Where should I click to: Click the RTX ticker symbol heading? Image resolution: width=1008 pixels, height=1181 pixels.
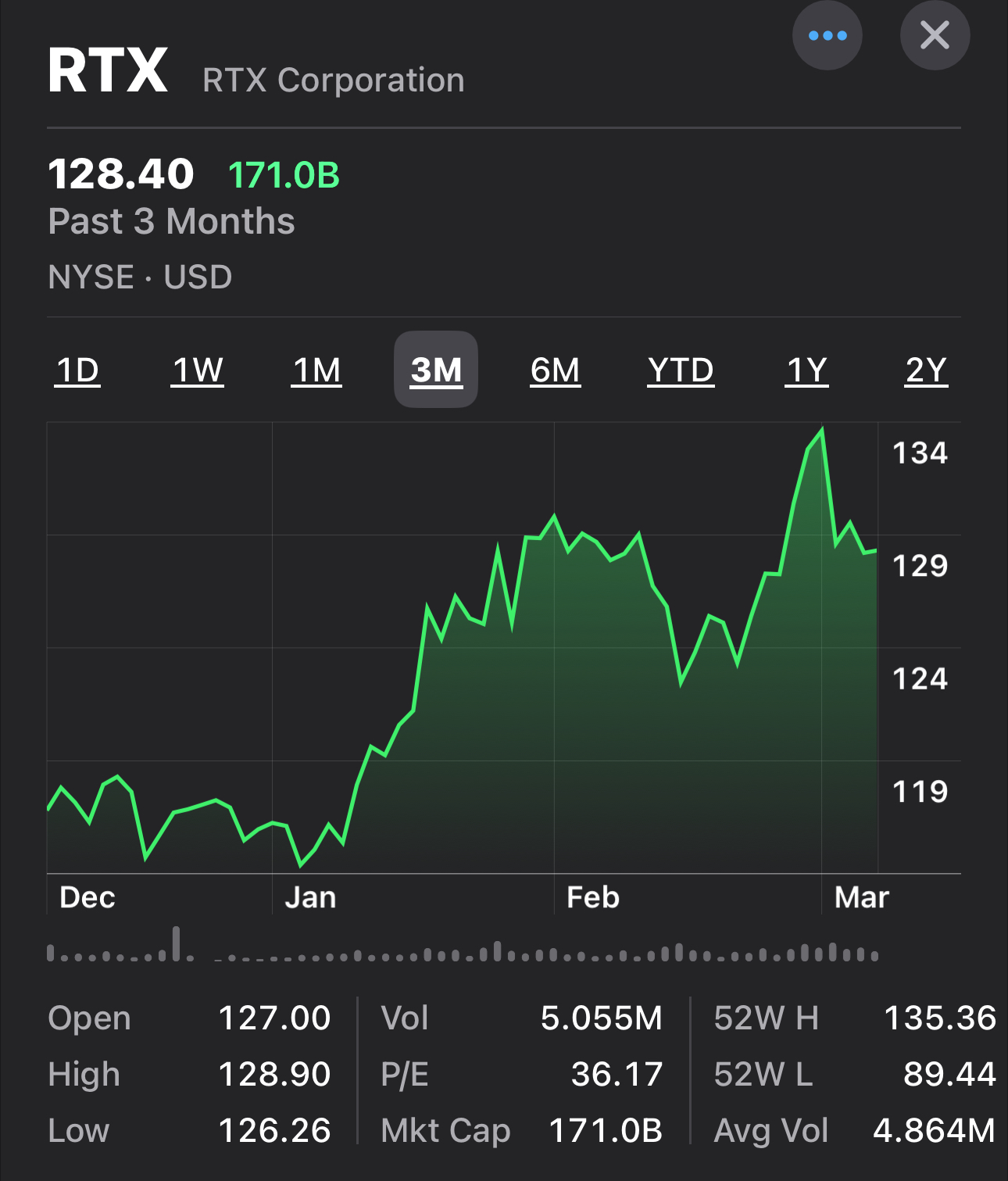[x=108, y=71]
